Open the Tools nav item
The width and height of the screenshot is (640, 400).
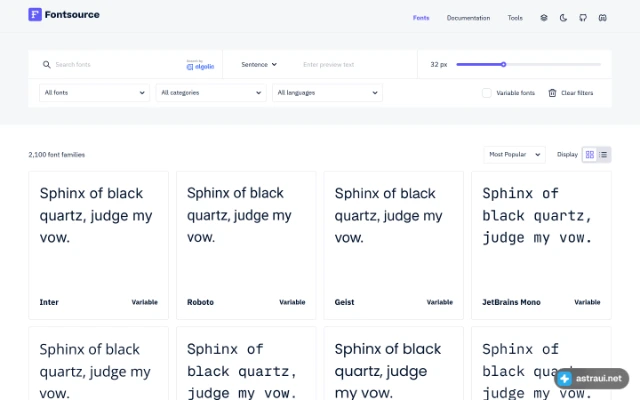515,18
